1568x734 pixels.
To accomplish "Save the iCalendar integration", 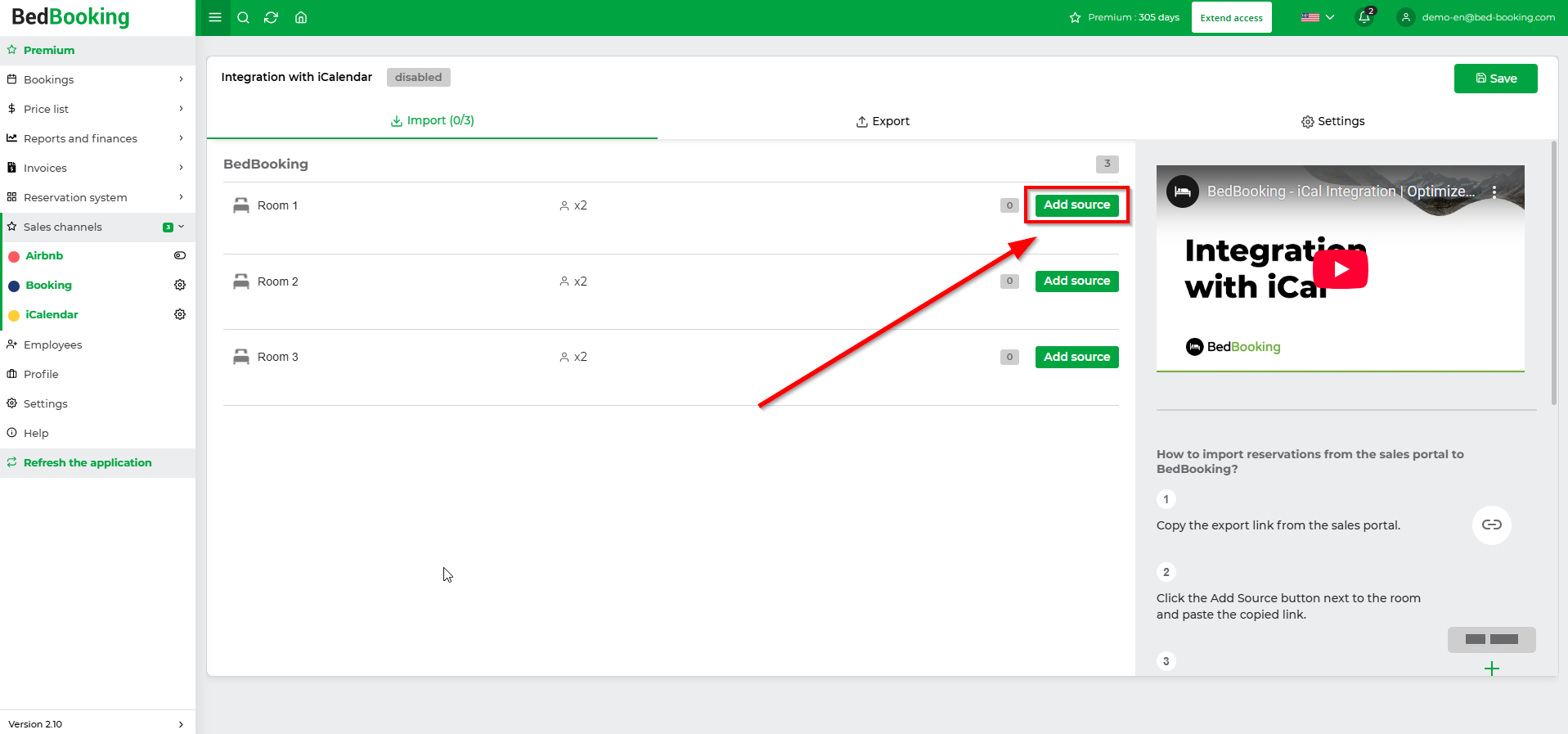I will pos(1495,79).
